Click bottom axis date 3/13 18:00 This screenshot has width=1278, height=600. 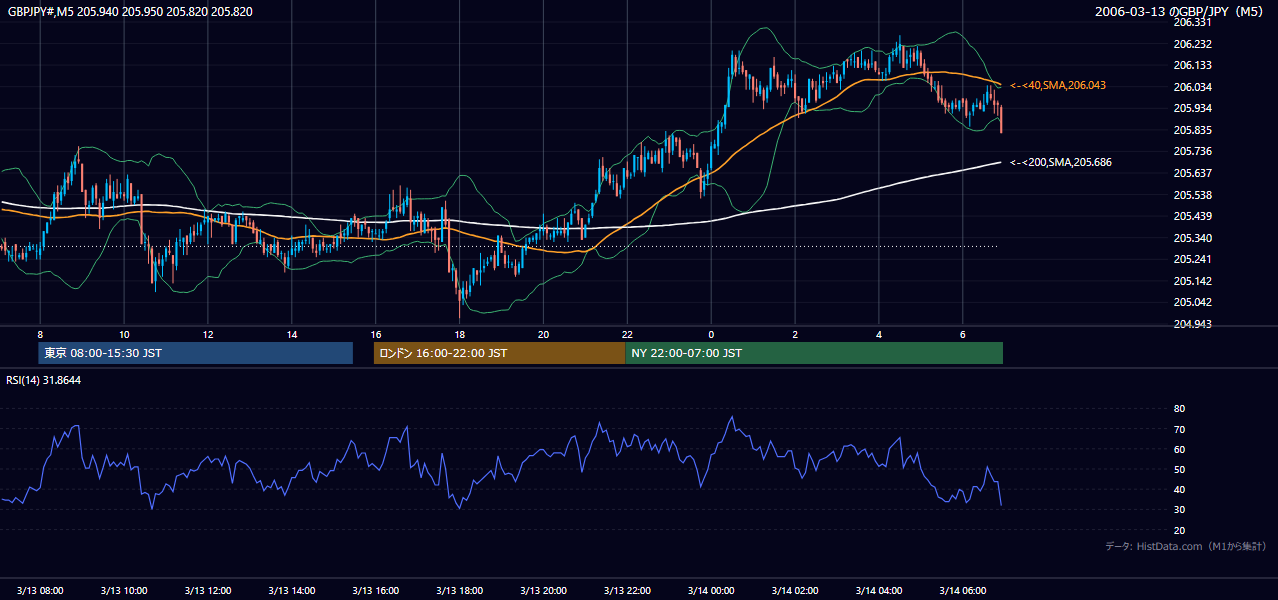pos(460,591)
